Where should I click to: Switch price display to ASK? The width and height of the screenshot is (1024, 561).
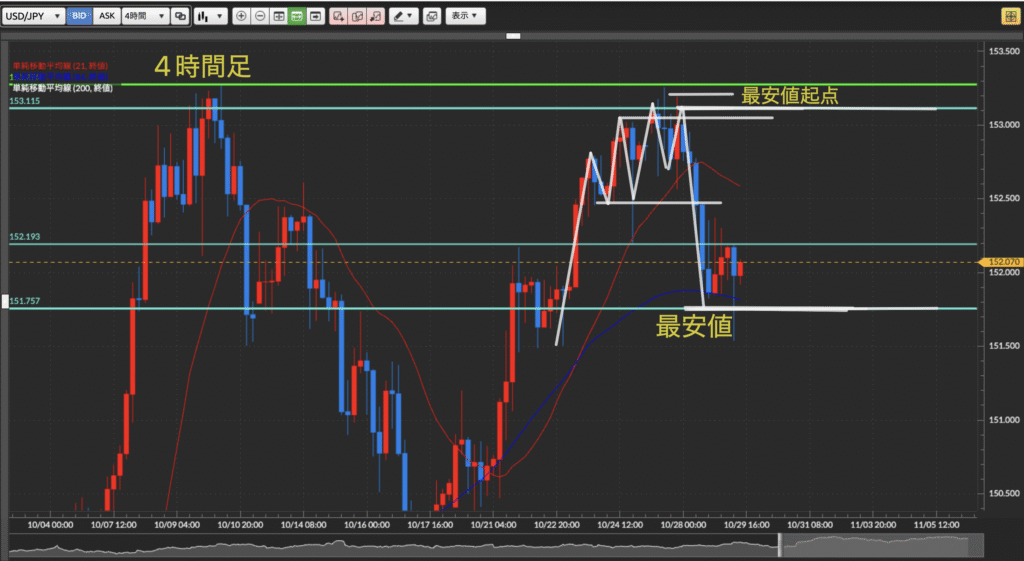point(105,16)
